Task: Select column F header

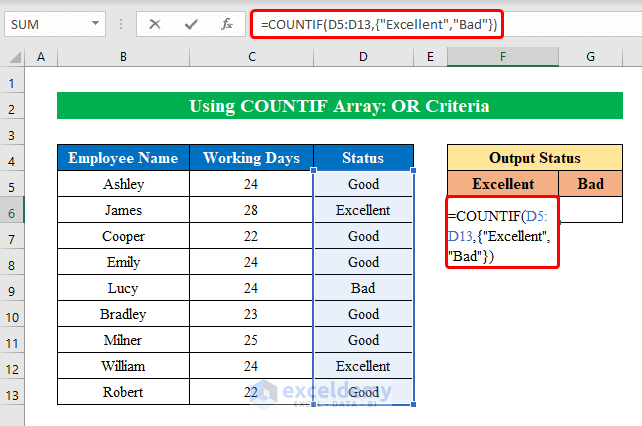Action: (x=503, y=57)
